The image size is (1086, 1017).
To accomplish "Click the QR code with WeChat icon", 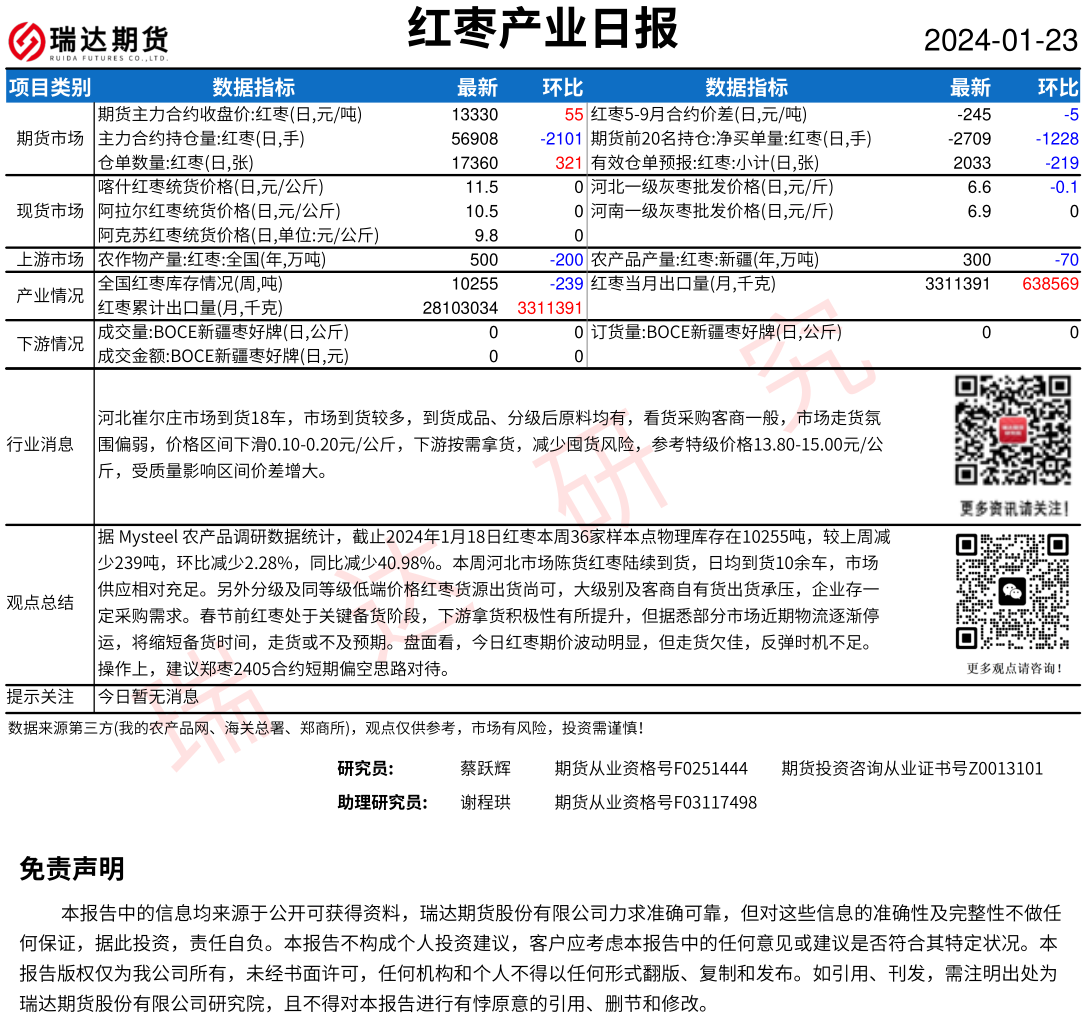I will (x=1011, y=592).
